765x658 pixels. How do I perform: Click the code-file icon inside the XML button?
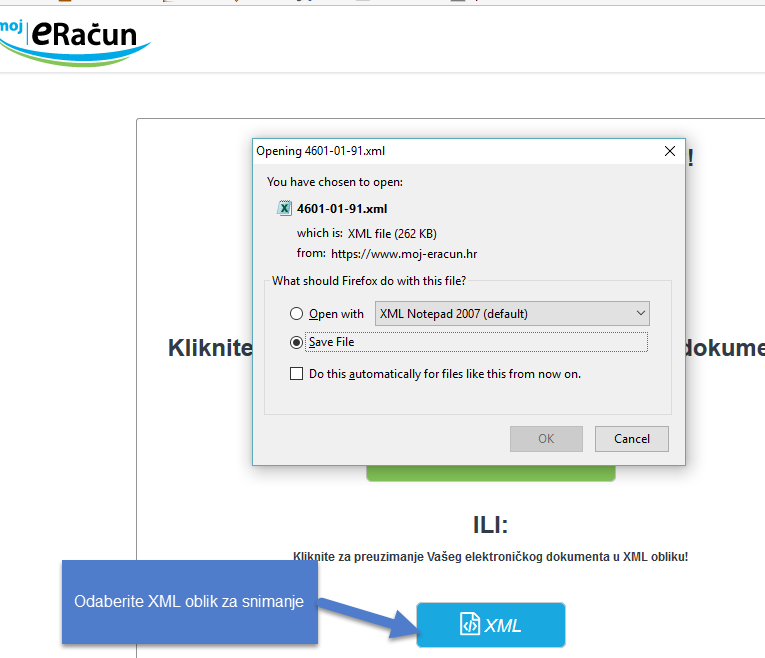click(470, 625)
